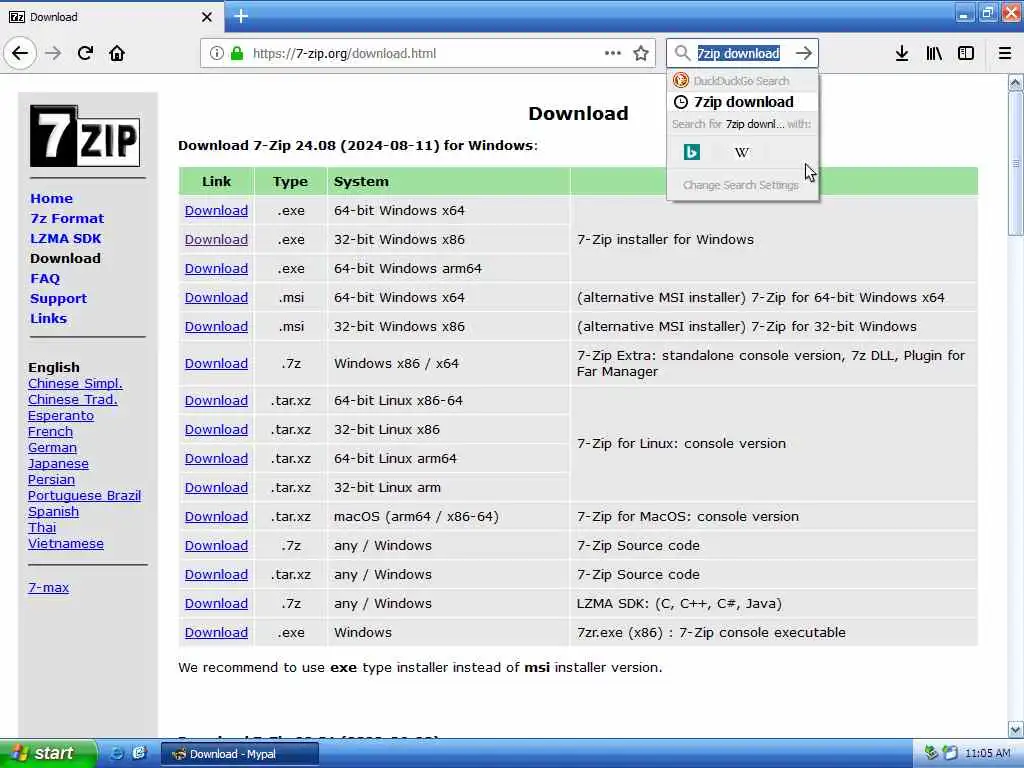Search with Wikipedia engine icon

coord(742,152)
